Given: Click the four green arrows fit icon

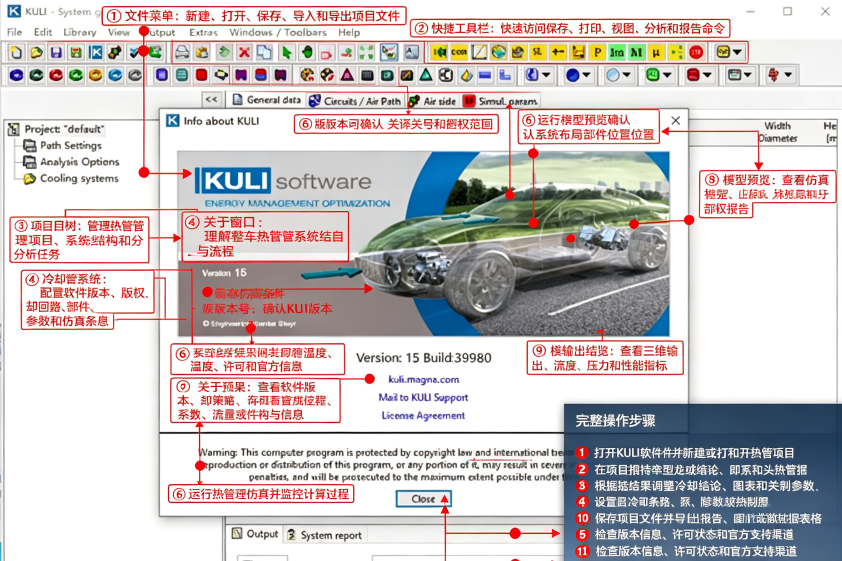Looking at the screenshot, I should (367, 52).
